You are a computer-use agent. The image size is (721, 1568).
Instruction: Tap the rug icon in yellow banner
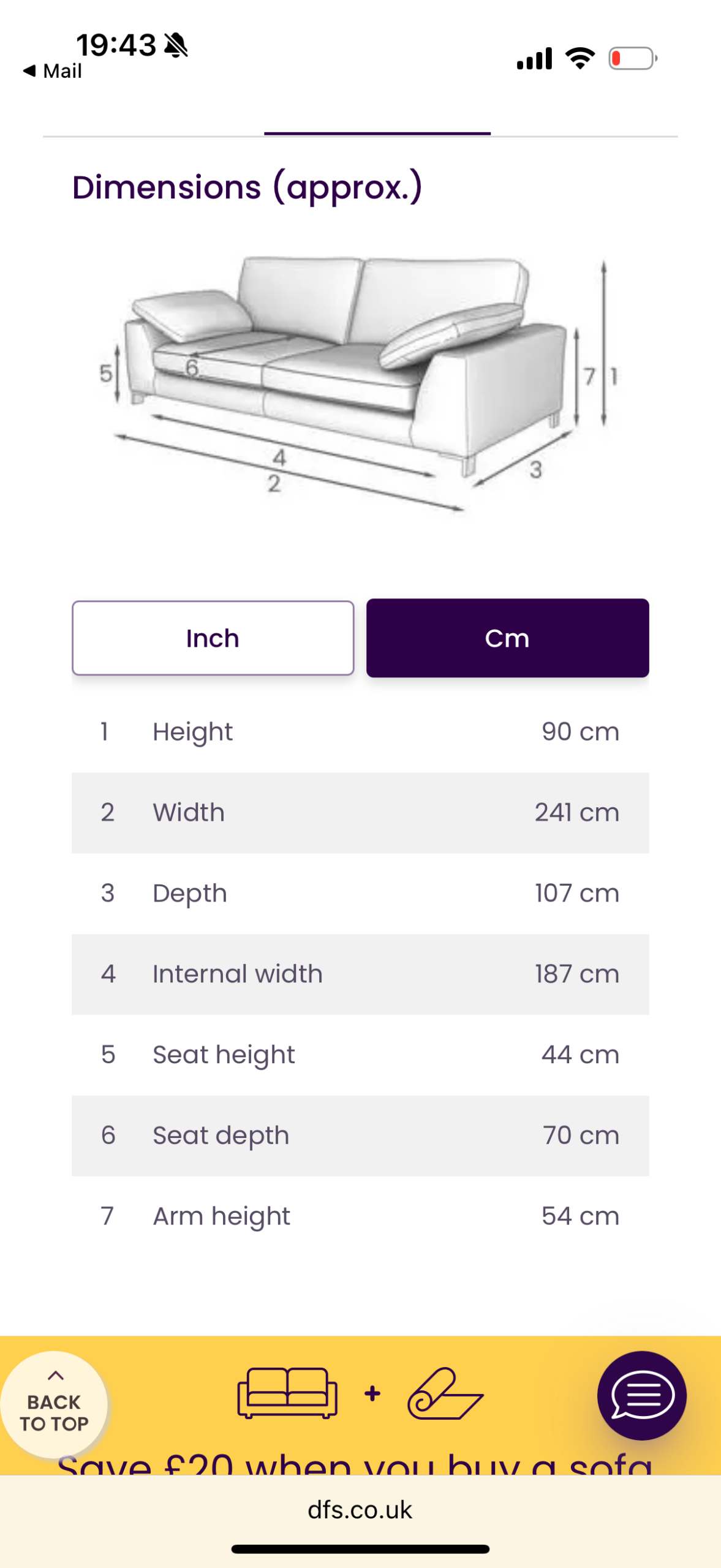point(445,1393)
